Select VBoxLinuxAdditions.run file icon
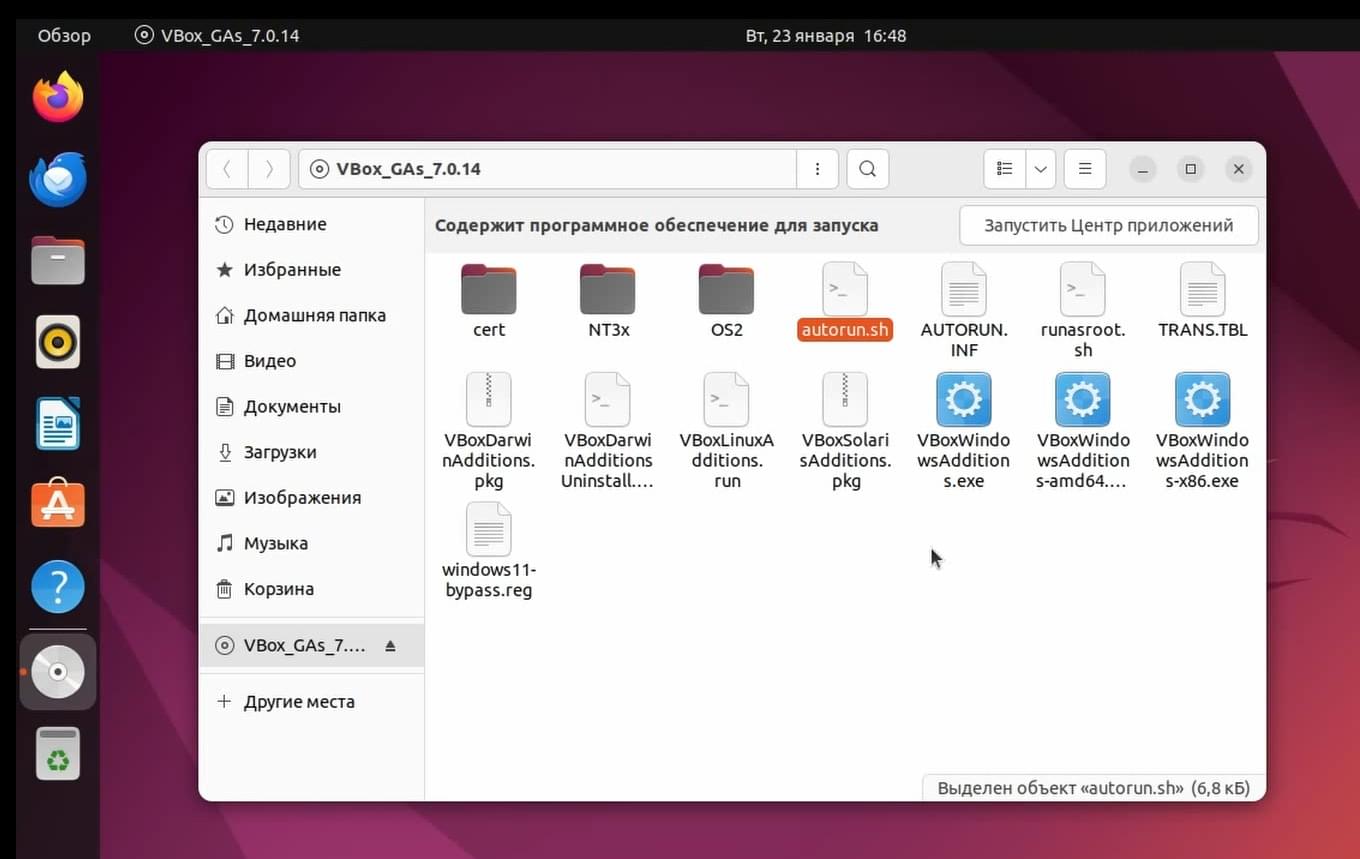 pyautogui.click(x=726, y=400)
